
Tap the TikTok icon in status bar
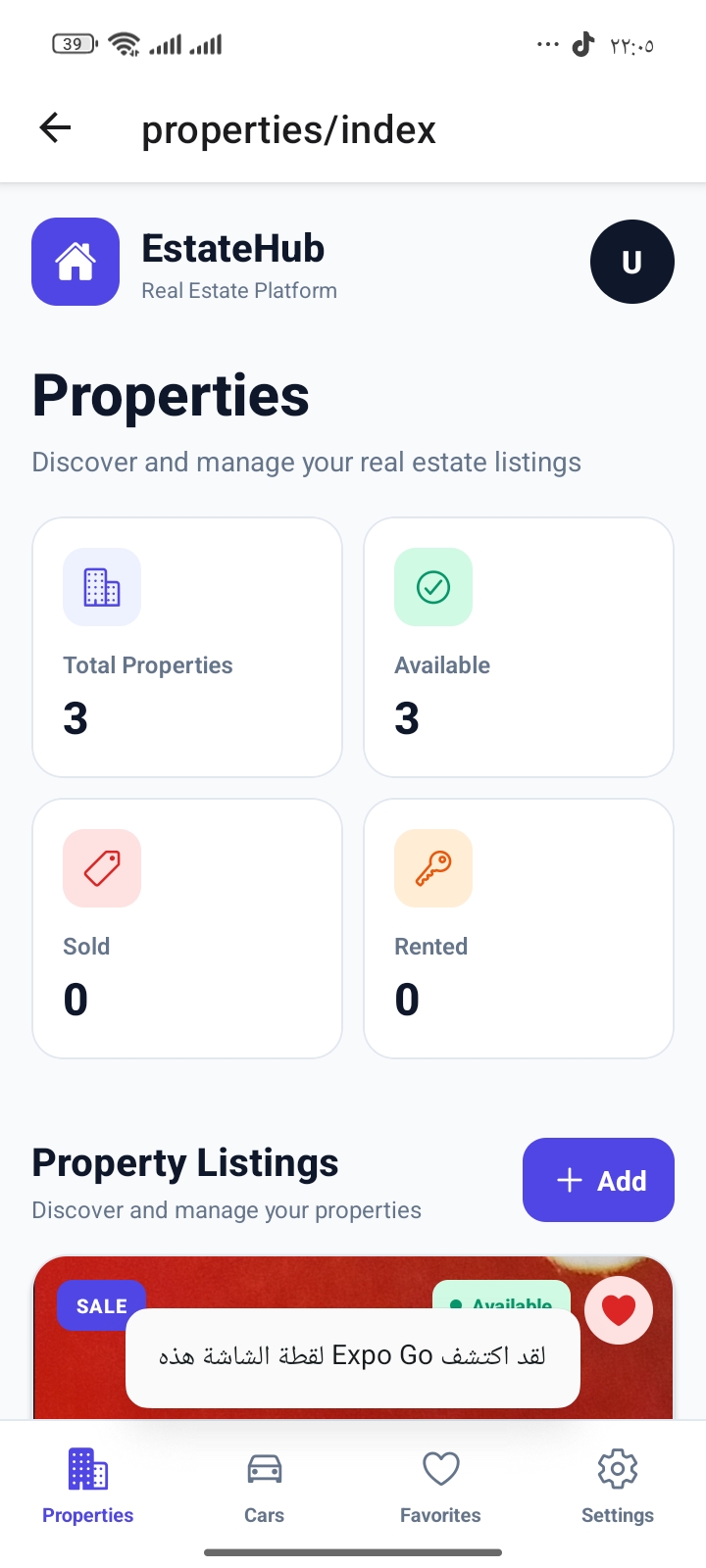tap(583, 44)
